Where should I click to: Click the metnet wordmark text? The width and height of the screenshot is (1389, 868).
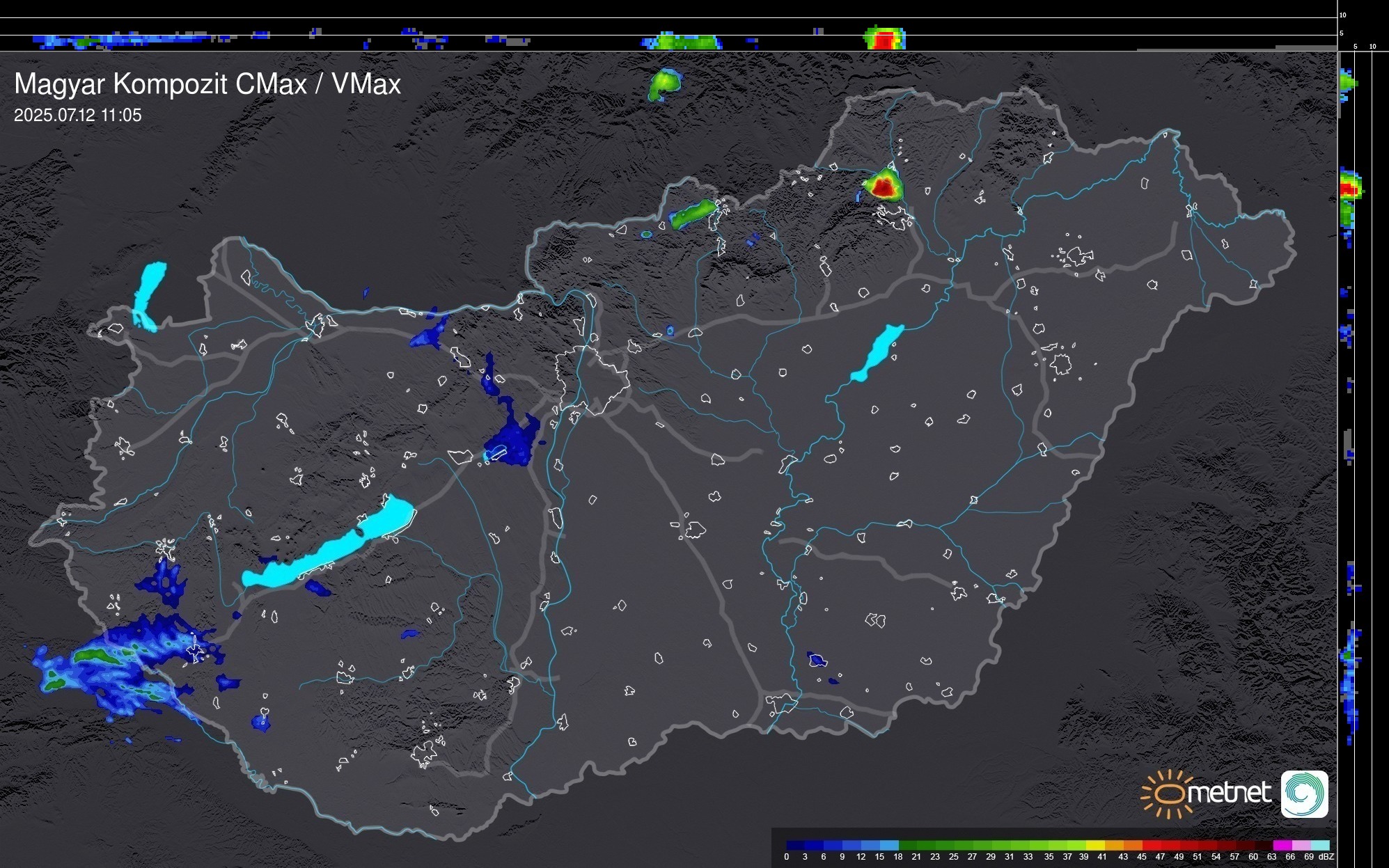click(1230, 794)
